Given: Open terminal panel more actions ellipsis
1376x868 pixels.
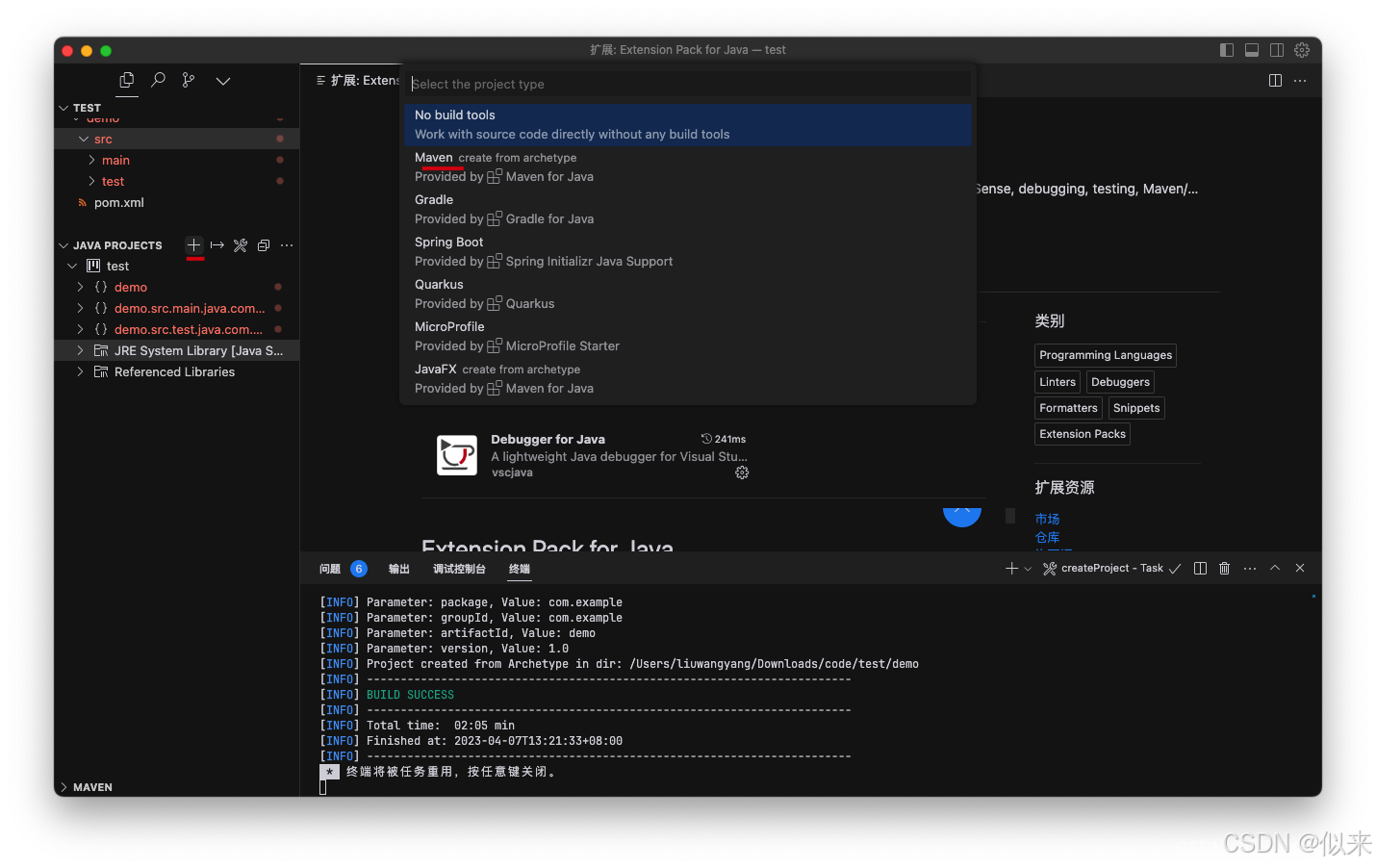Looking at the screenshot, I should click(x=1250, y=569).
